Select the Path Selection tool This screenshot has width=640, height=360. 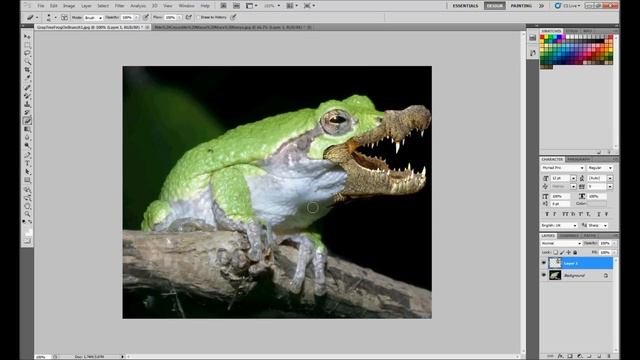(27, 171)
